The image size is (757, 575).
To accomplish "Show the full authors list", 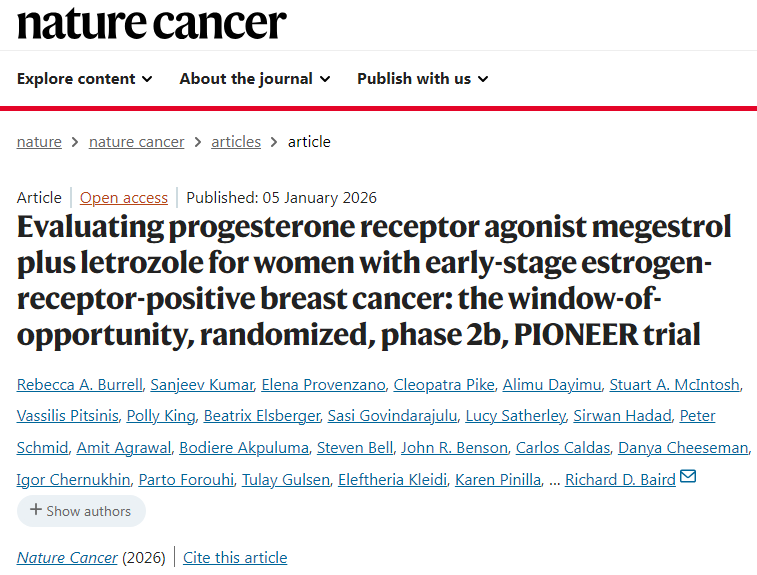I will click(81, 511).
